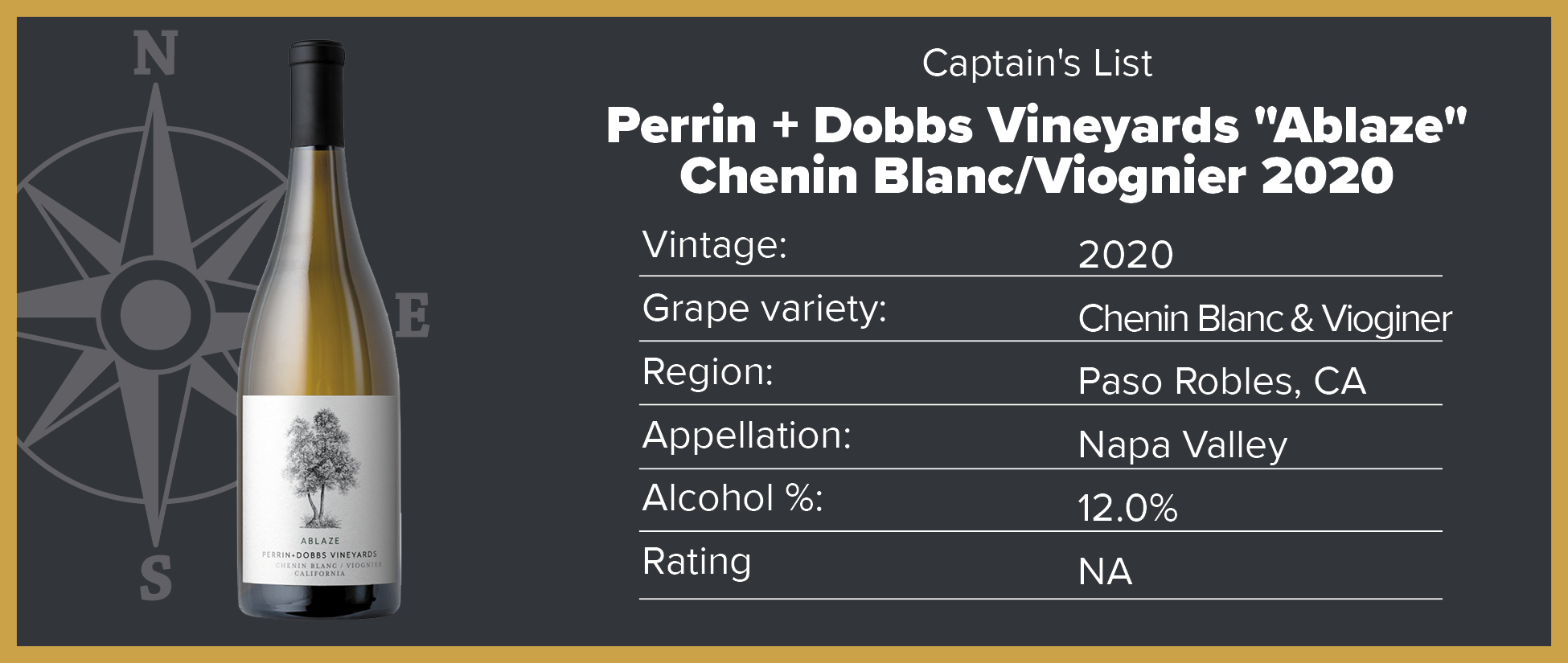Select the Vintage value 2020
The image size is (1568, 663).
[1126, 255]
